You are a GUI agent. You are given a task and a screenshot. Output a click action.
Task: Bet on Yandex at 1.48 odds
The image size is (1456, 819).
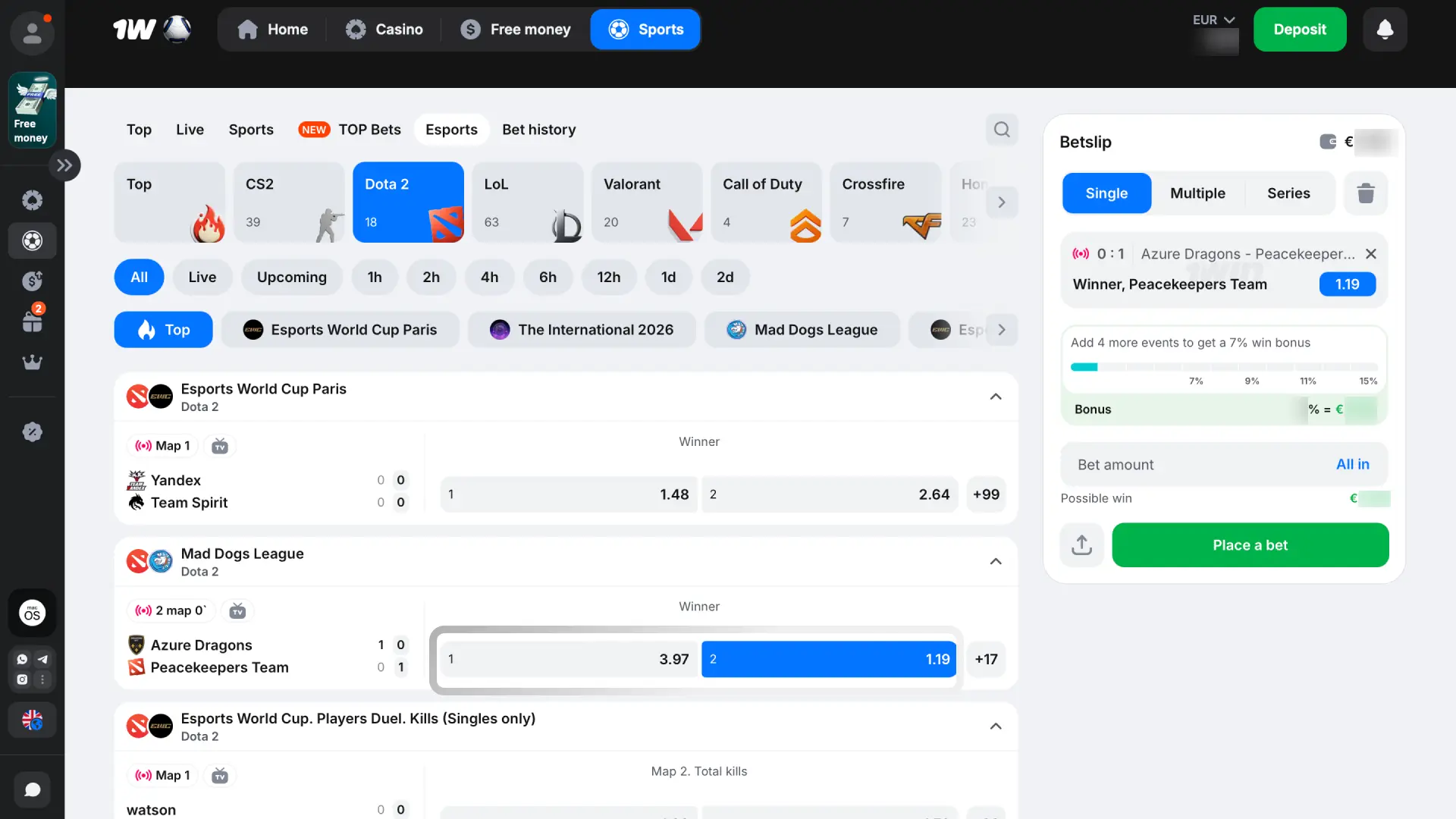[569, 494]
